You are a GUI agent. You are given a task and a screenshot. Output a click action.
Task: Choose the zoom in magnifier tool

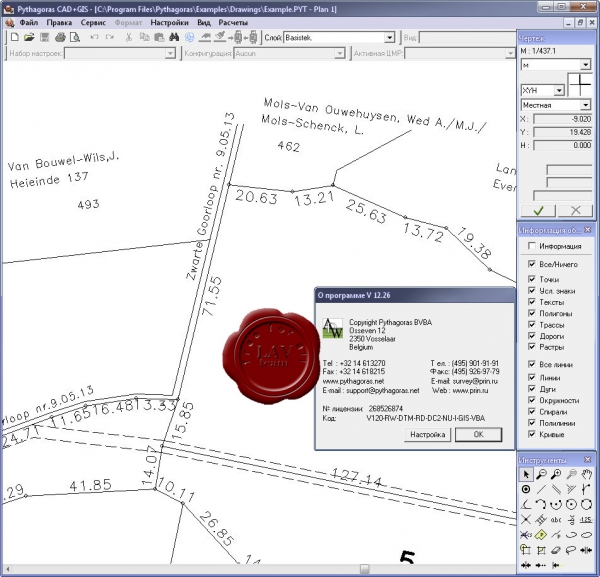[x=556, y=475]
